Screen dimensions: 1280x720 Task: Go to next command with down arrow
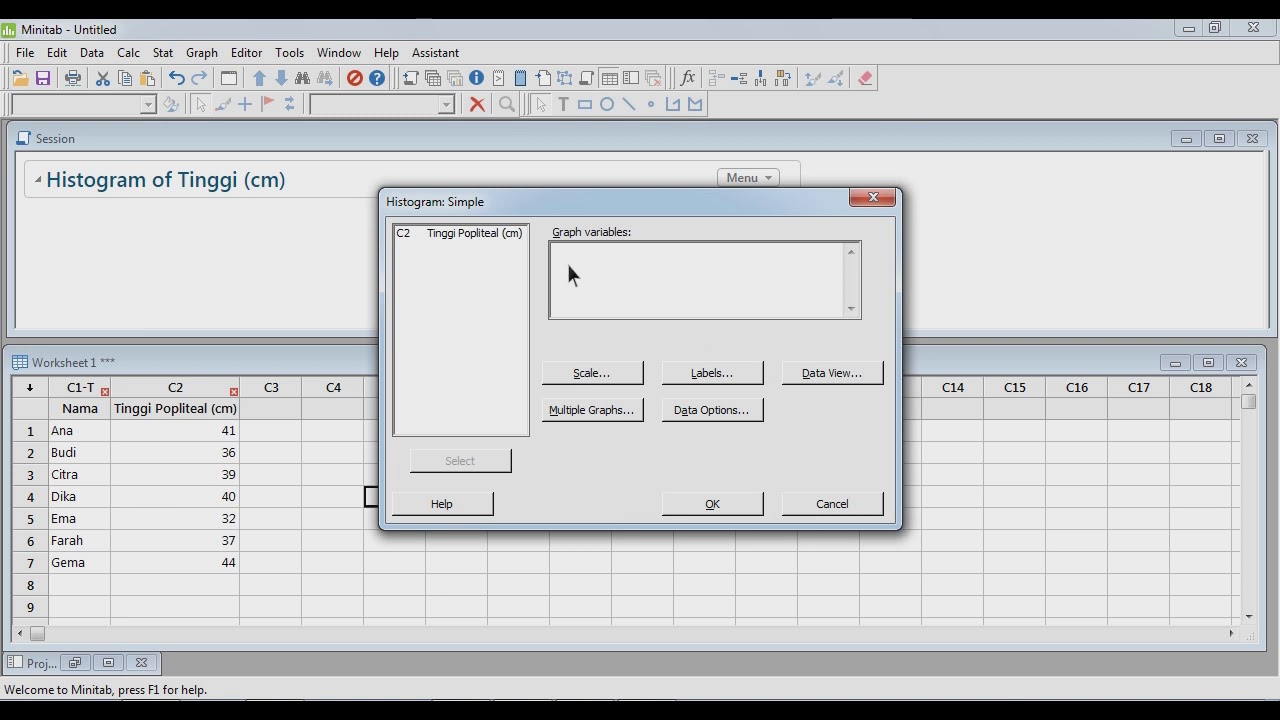click(x=281, y=78)
